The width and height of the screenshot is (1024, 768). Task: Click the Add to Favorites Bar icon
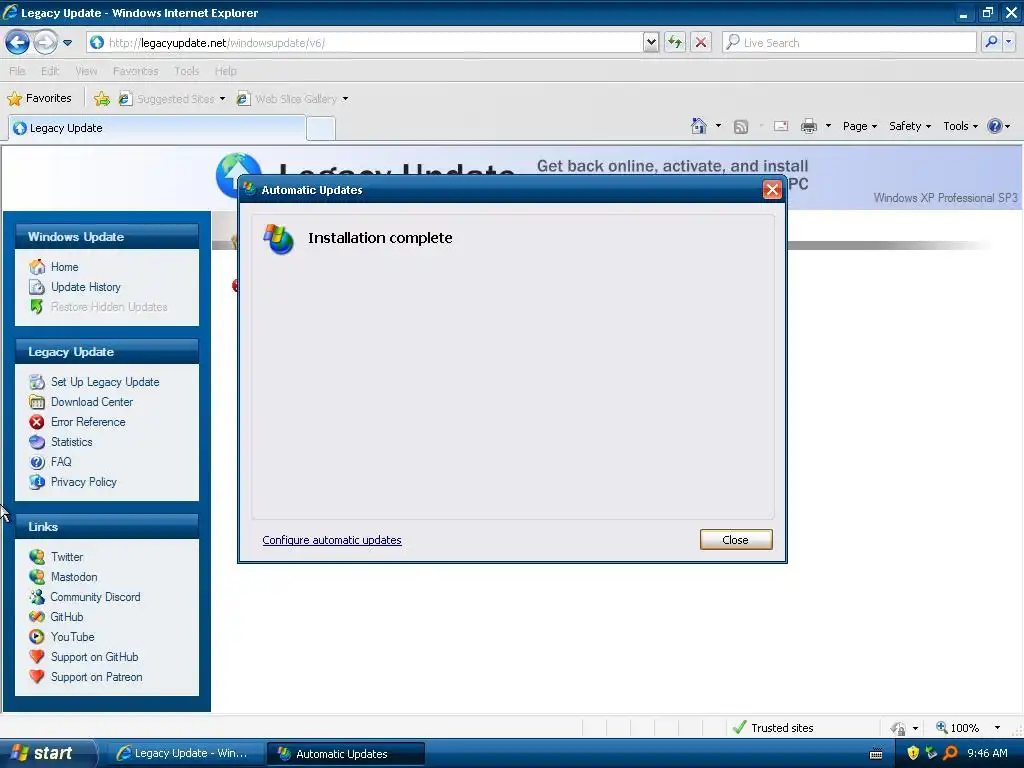click(x=102, y=99)
